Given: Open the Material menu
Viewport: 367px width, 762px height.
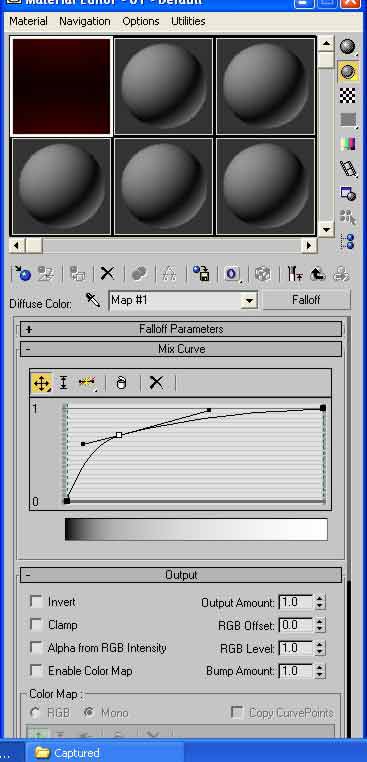Looking at the screenshot, I should click(28, 21).
